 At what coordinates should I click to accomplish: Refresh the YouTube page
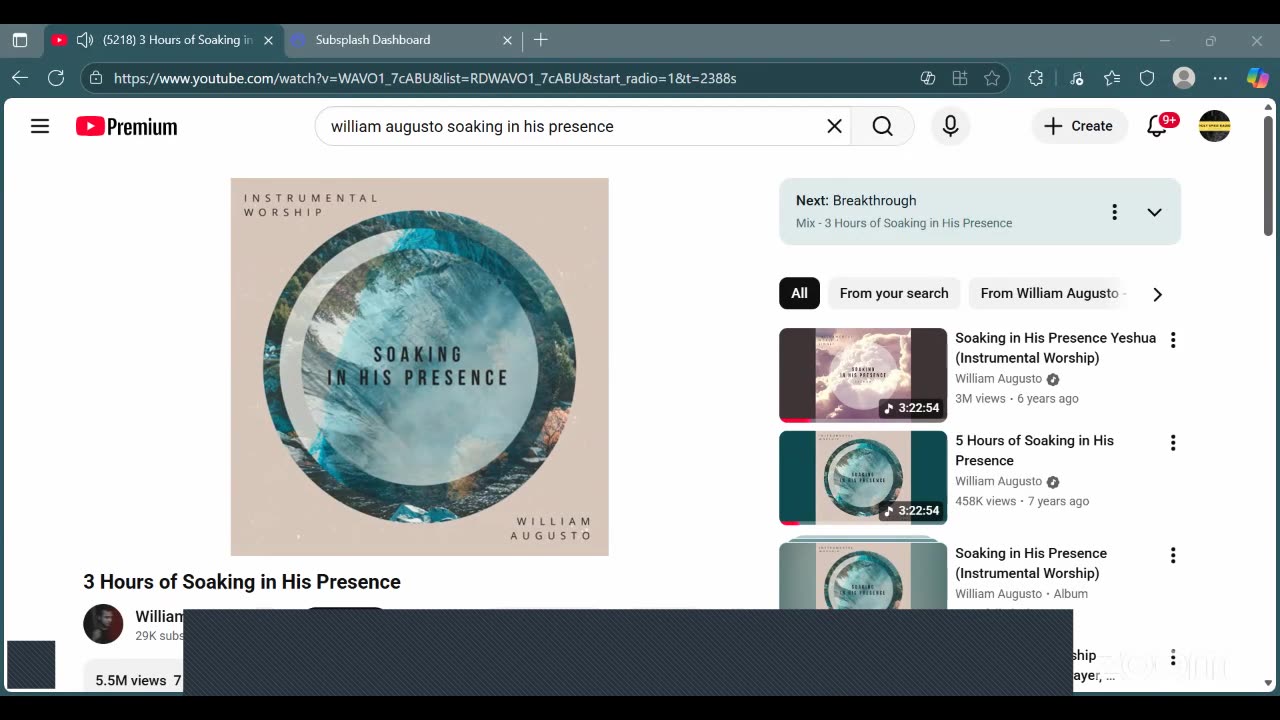[56, 78]
